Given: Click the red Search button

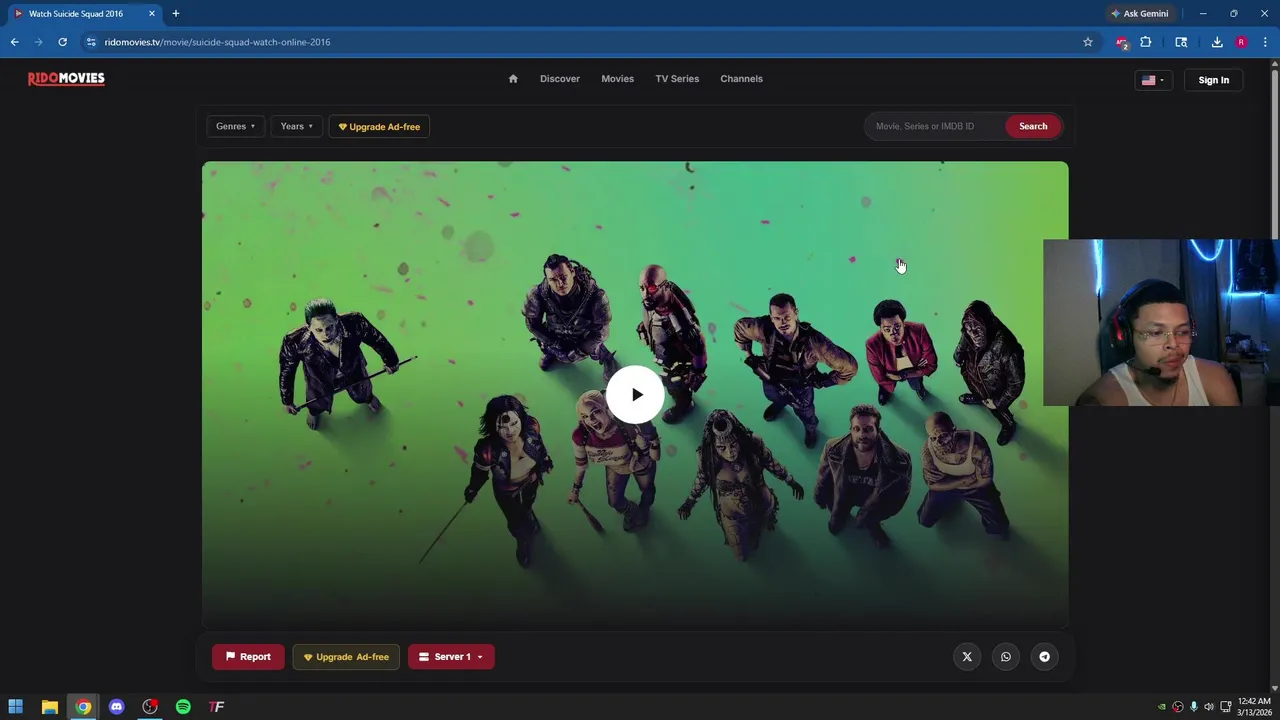Looking at the screenshot, I should (1033, 127).
